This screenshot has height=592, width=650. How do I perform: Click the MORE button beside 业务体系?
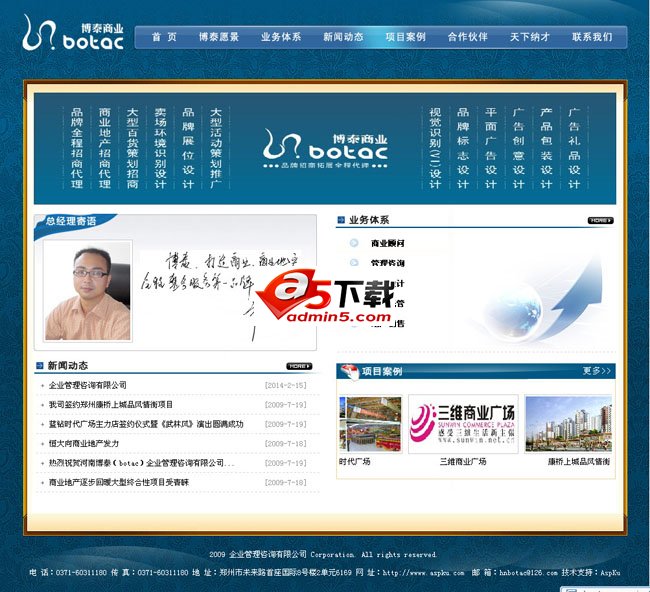(x=600, y=220)
